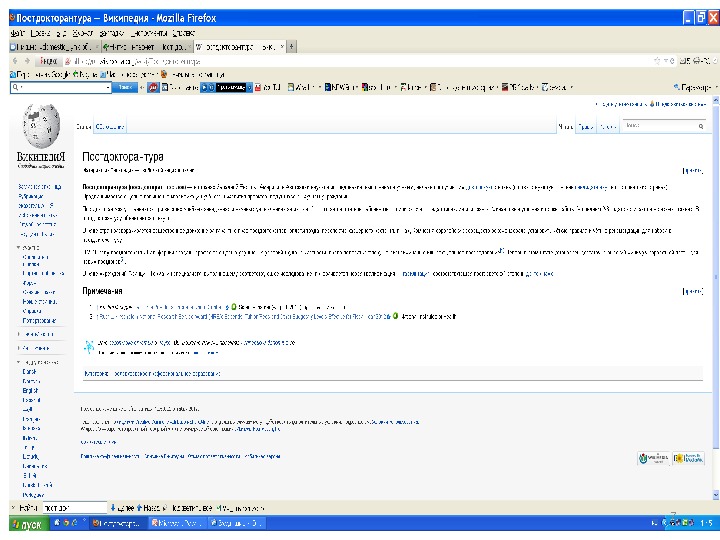Collapse the languages section in sidebar

coord(18,362)
